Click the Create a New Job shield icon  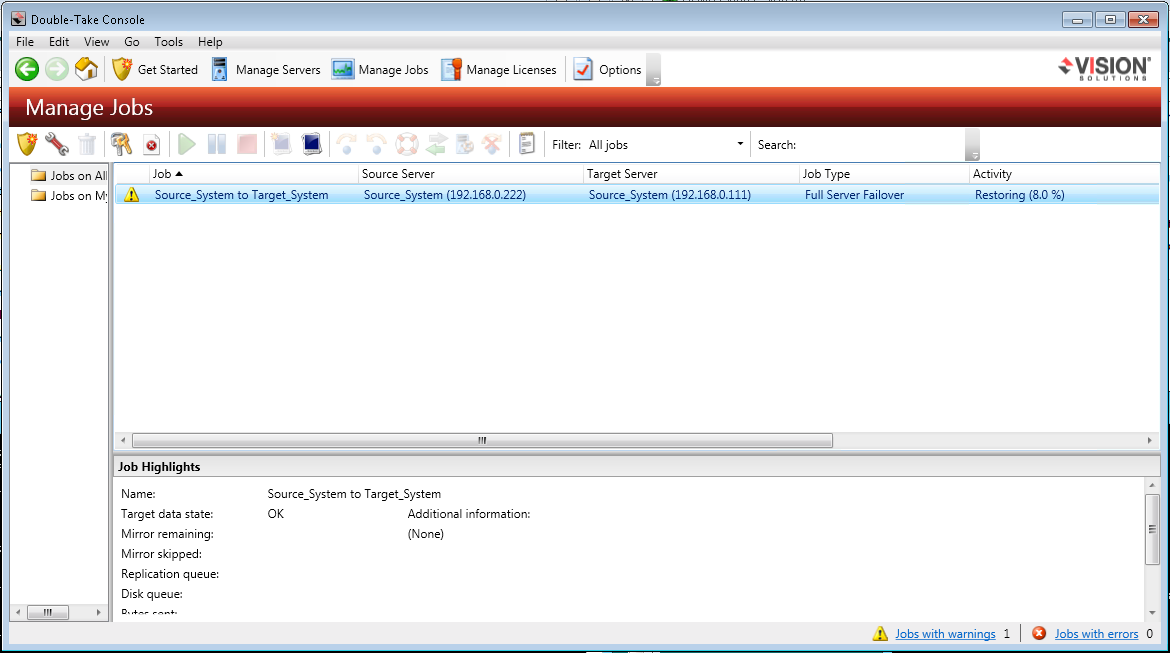(27, 145)
